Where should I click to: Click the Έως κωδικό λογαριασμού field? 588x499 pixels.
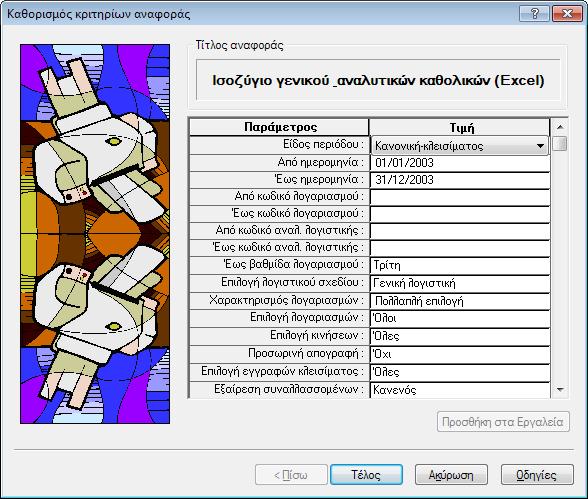tap(460, 214)
